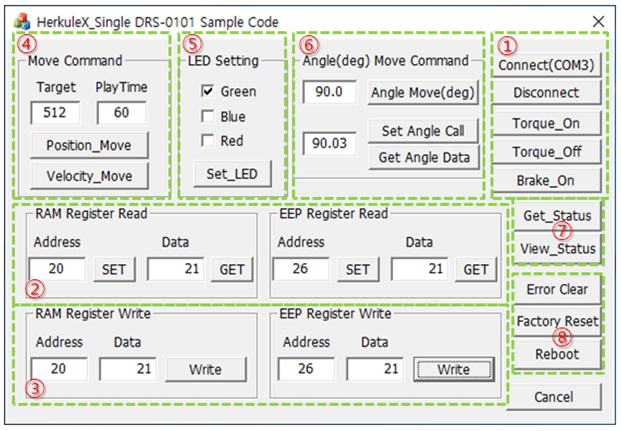Click the Target input field showing 512
The width and height of the screenshot is (621, 431).
55,113
